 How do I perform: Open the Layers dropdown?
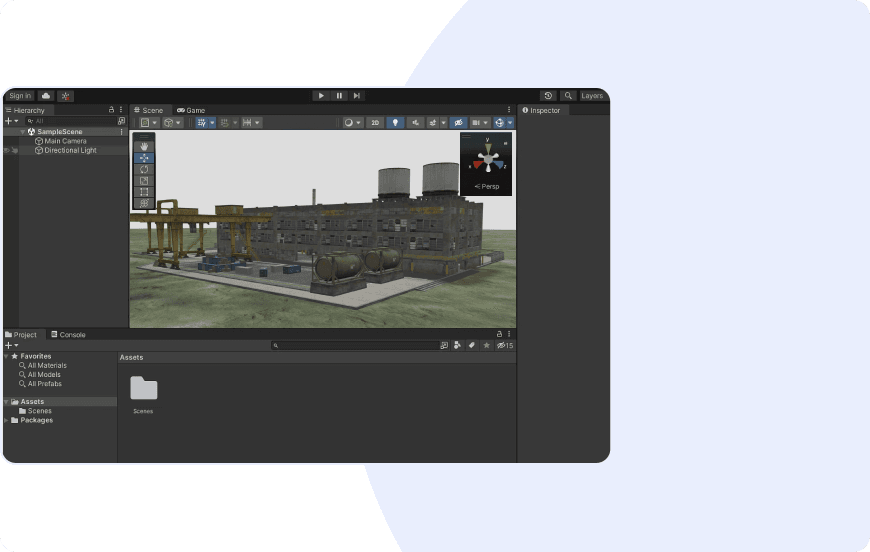point(592,96)
